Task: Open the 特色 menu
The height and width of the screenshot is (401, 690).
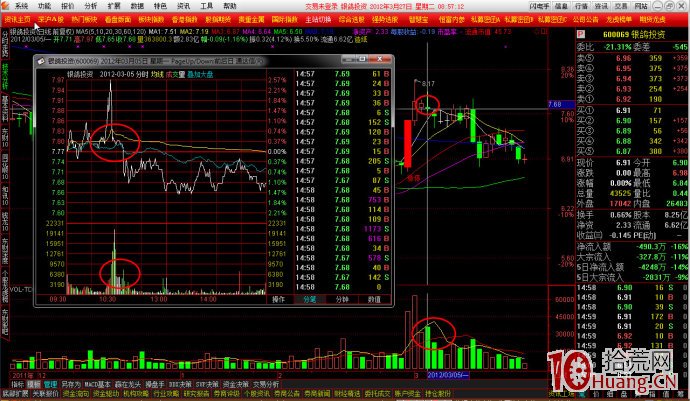Action: tap(160, 6)
